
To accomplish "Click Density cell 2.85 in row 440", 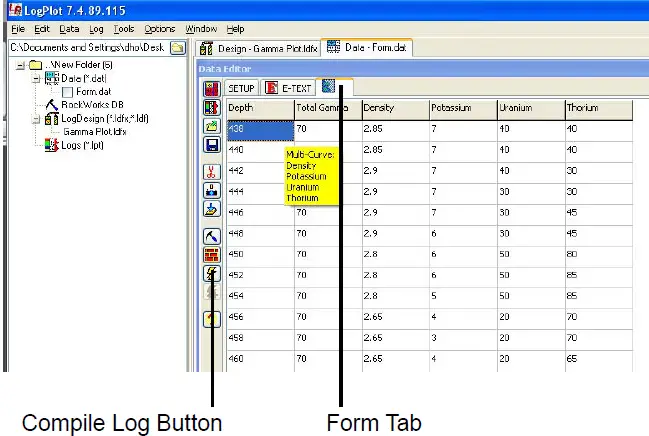I will point(396,152).
